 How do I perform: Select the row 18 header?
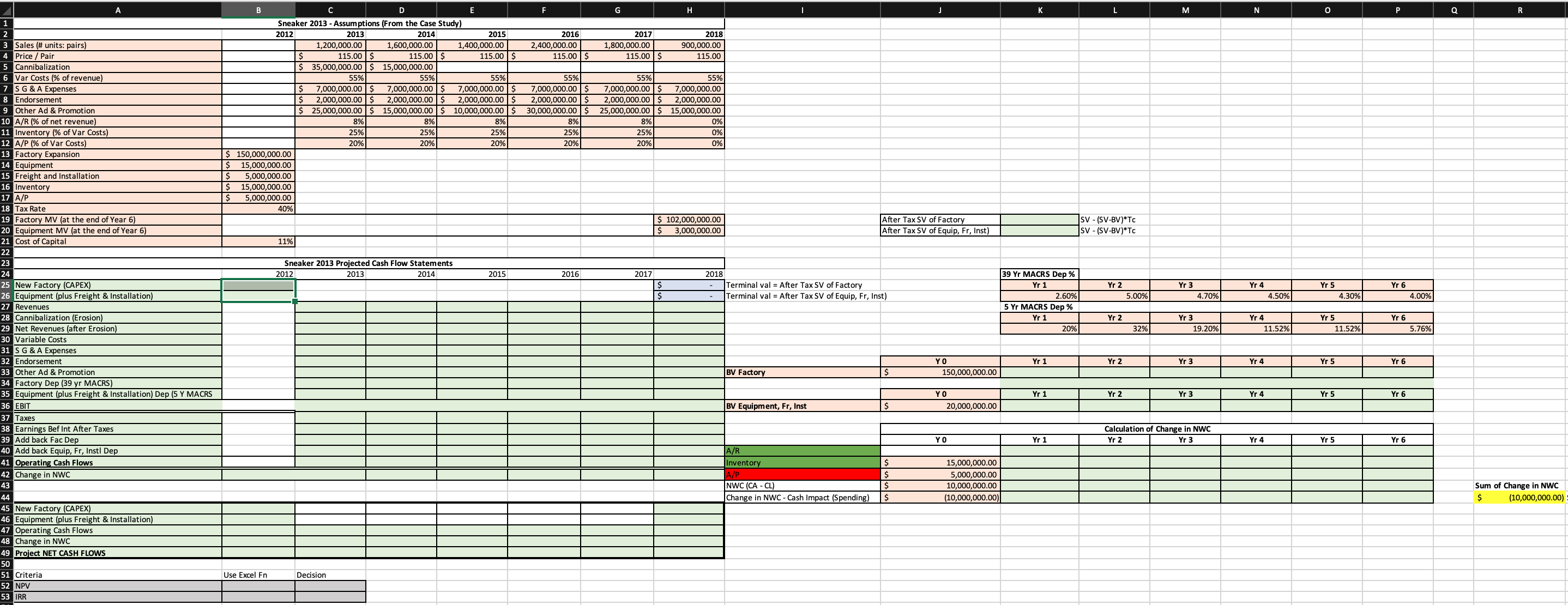(x=5, y=208)
